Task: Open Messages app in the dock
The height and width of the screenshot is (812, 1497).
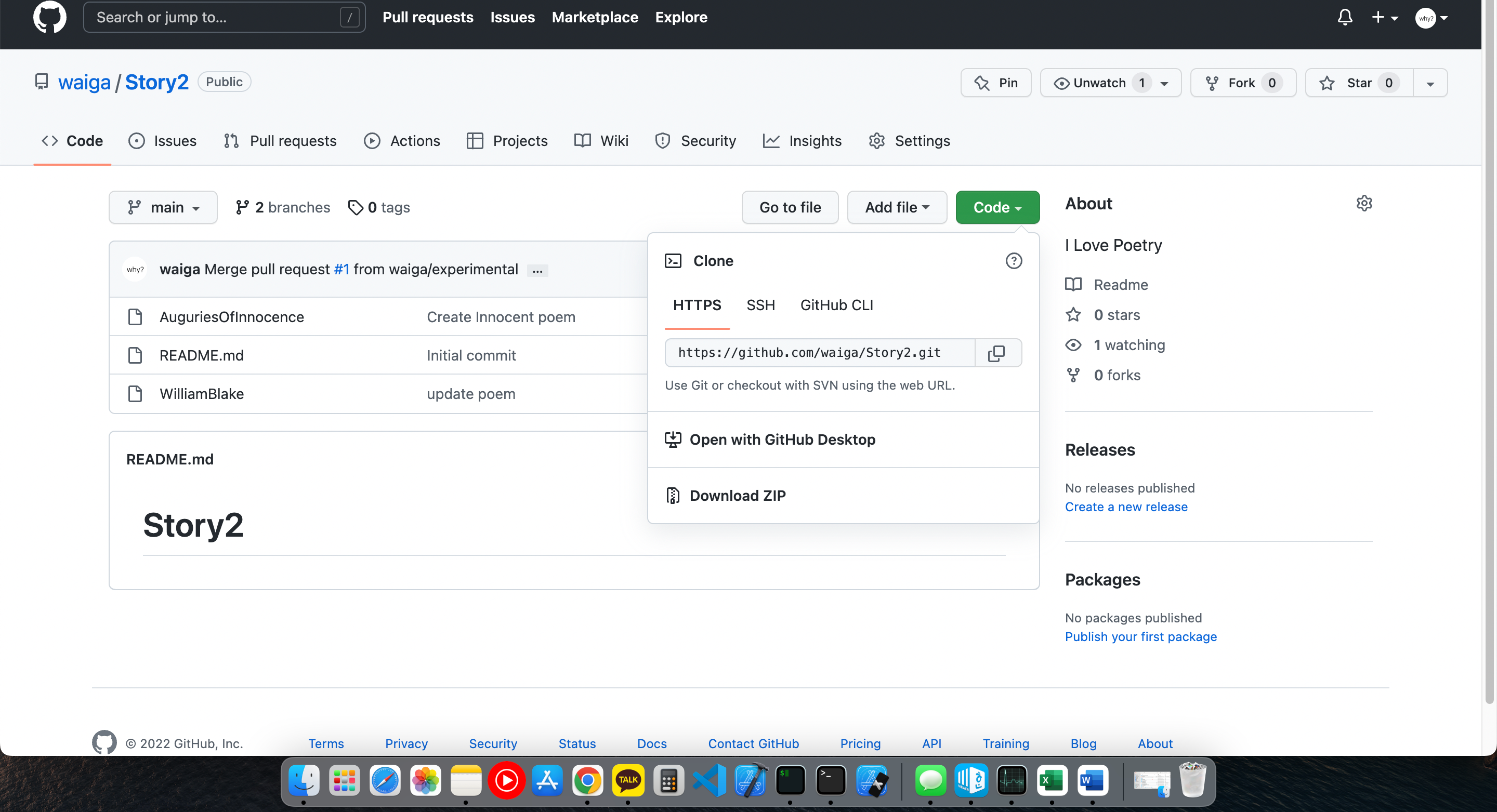Action: tap(930, 781)
